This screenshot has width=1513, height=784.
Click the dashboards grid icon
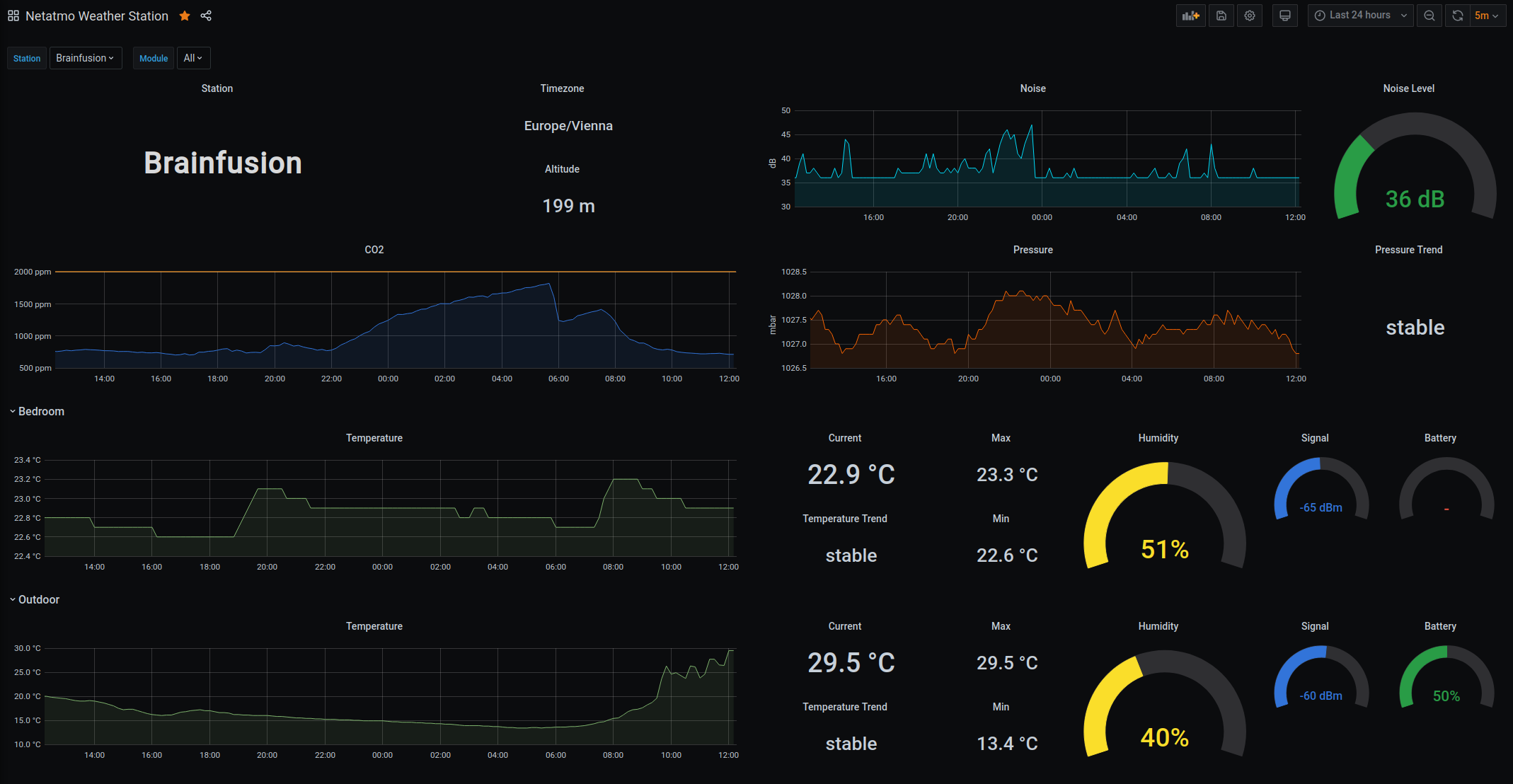pyautogui.click(x=13, y=16)
